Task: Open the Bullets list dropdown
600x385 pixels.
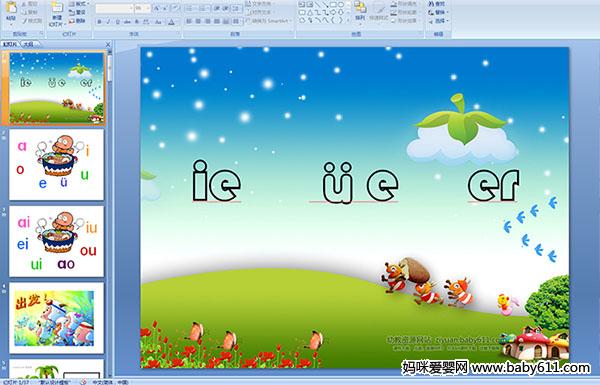Action: pyautogui.click(x=191, y=8)
